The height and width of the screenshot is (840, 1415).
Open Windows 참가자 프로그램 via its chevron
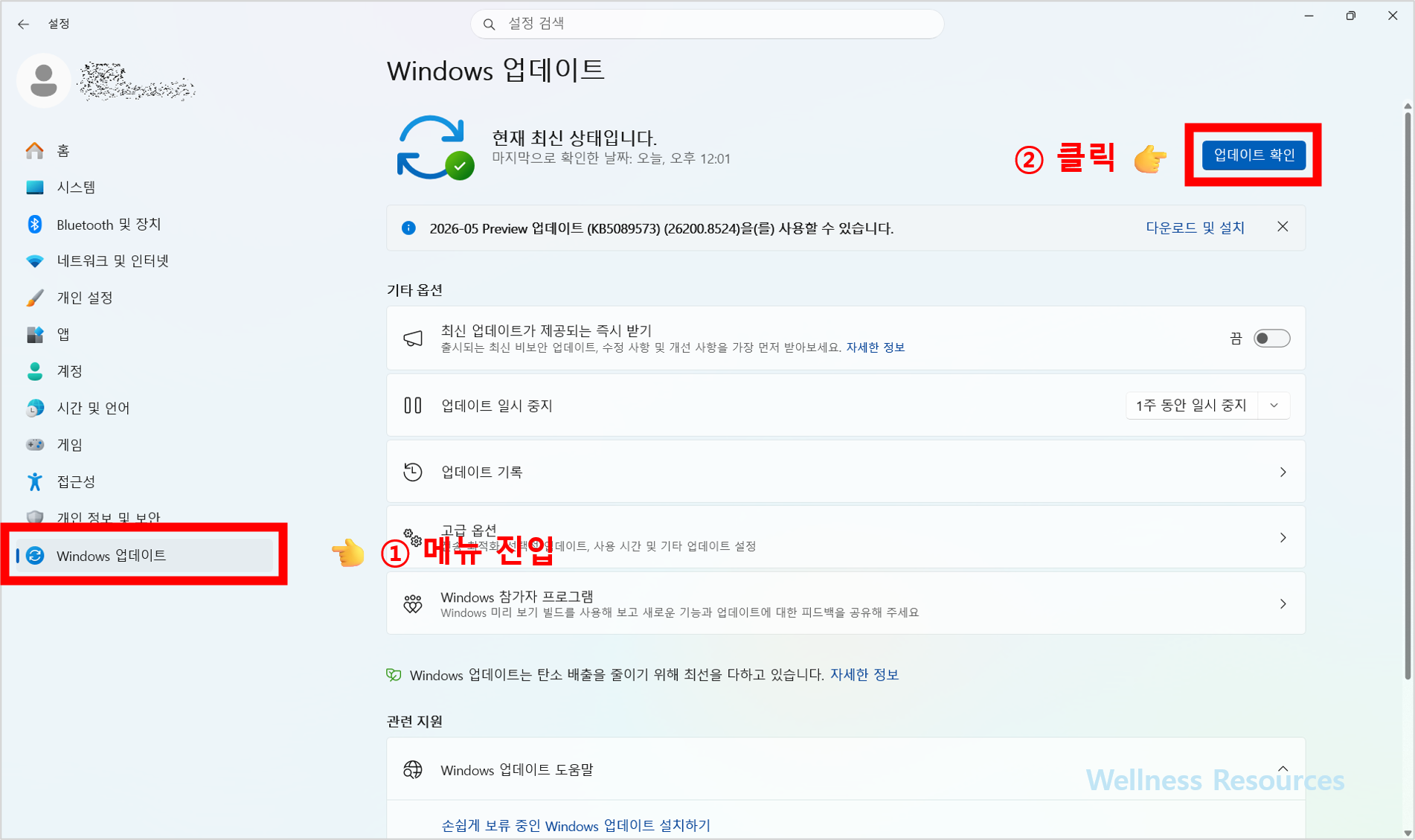(x=1283, y=603)
